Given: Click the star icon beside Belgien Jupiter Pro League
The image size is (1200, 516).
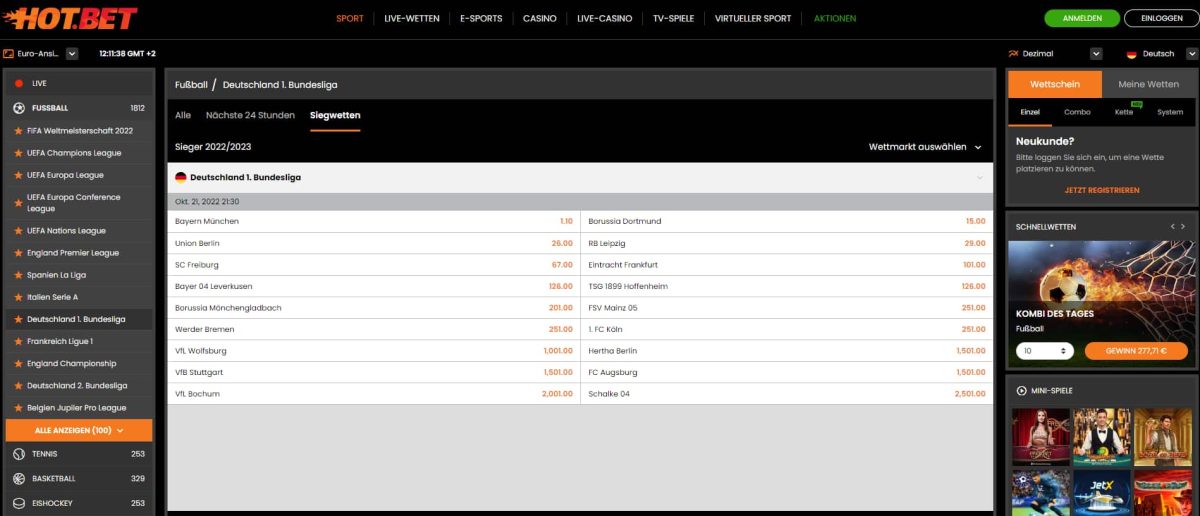Looking at the screenshot, I should (x=18, y=408).
